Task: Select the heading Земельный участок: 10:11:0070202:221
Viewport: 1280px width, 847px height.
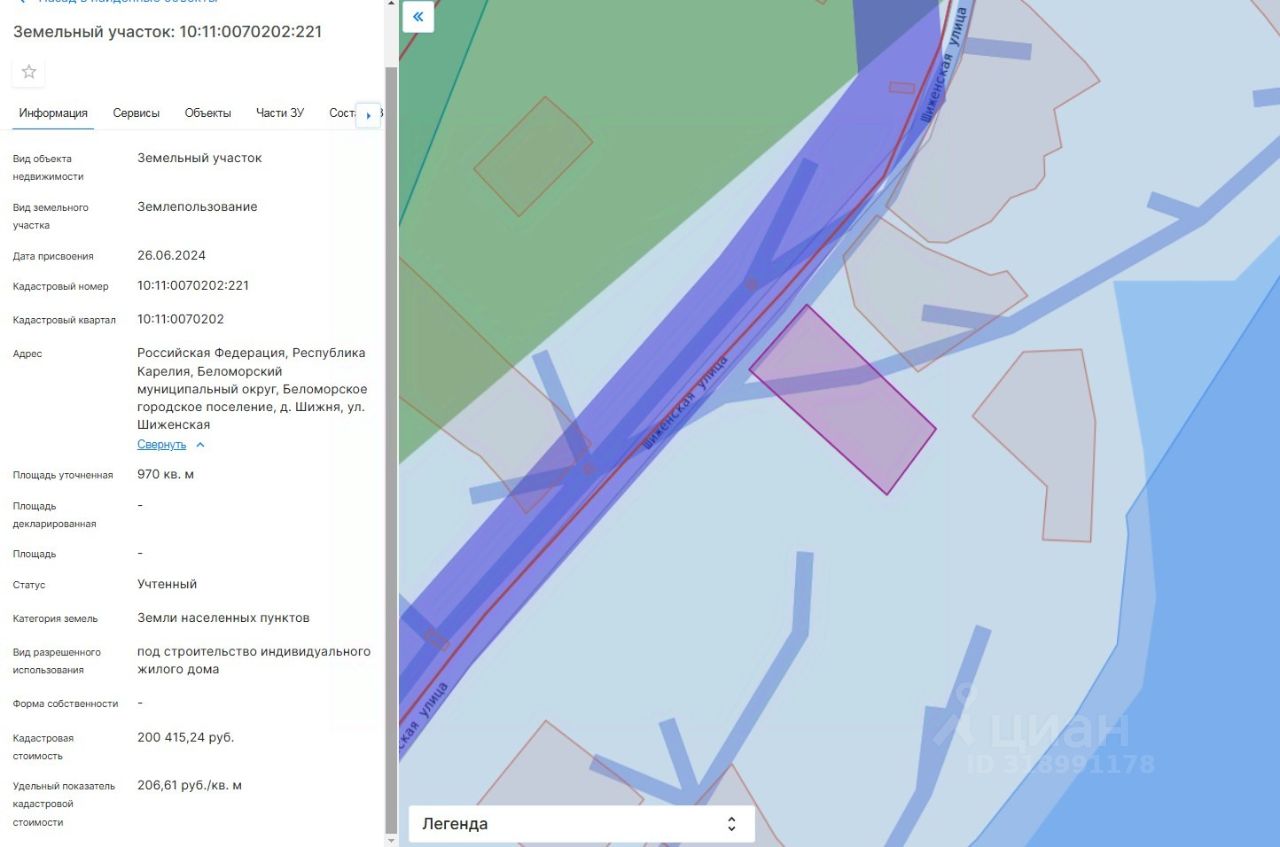Action: 168,31
